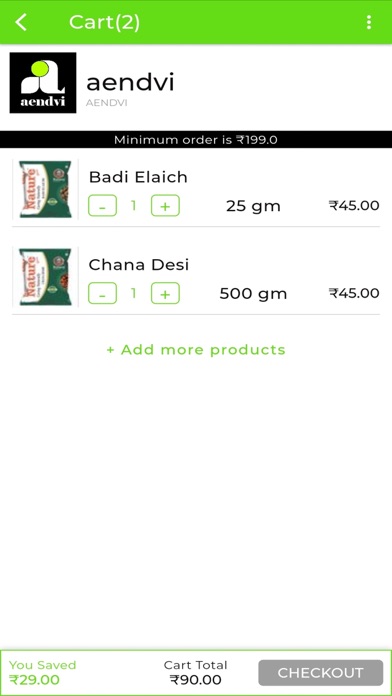The image size is (392, 696).
Task: Increase Chana Desi quantity with plus
Action: [165, 293]
